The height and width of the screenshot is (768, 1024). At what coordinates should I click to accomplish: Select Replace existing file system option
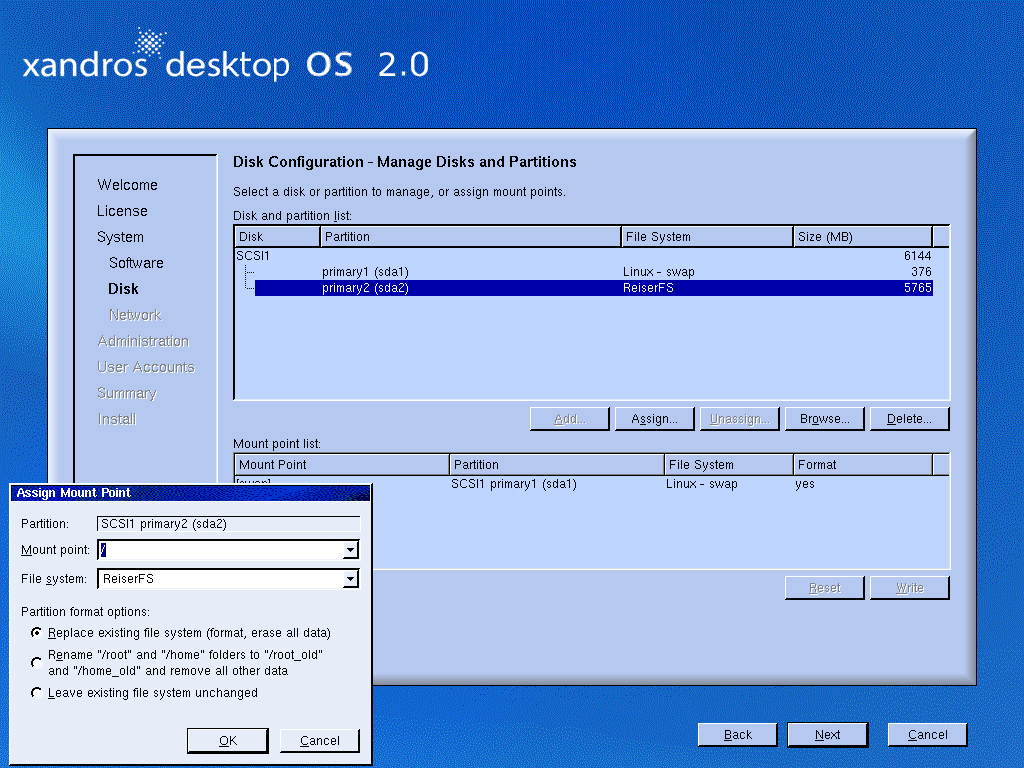(x=37, y=633)
